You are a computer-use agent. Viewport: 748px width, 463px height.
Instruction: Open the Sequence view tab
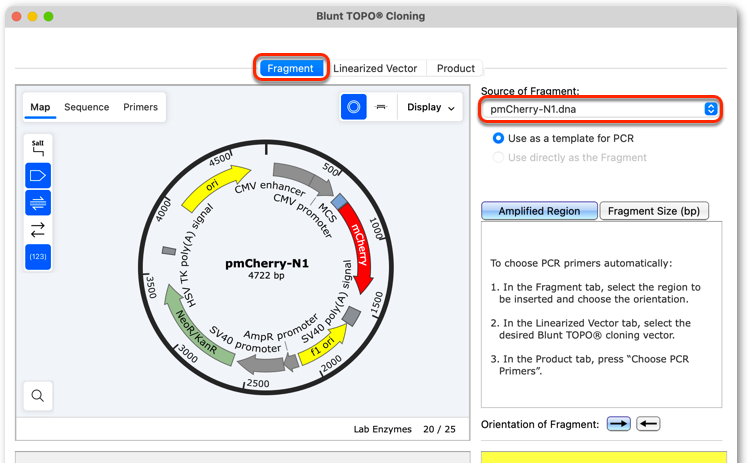tap(87, 107)
